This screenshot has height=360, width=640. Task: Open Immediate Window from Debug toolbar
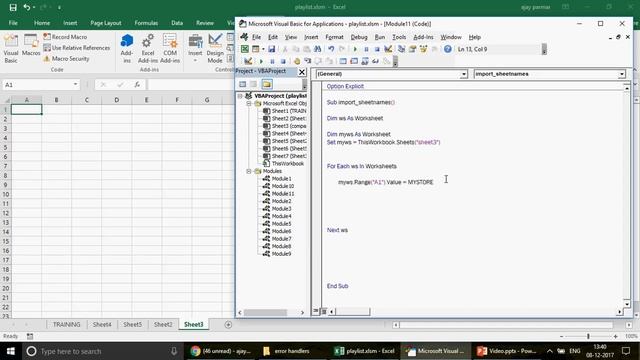[x=354, y=61]
